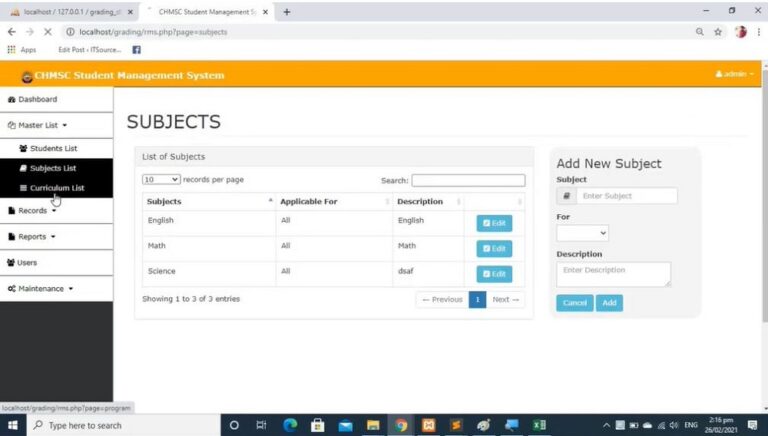Open Chrome from the Windows taskbar
Screen dimensions: 768x436
click(x=401, y=425)
